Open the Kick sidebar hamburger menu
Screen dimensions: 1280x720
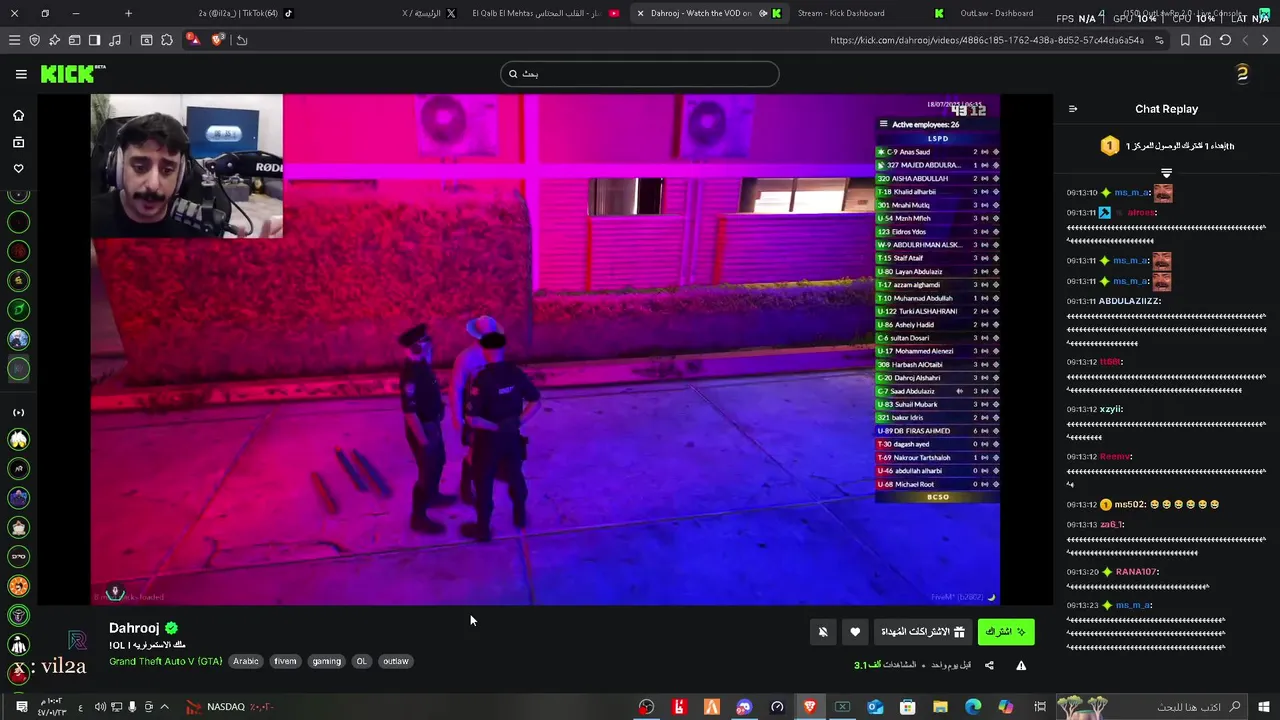(x=21, y=74)
